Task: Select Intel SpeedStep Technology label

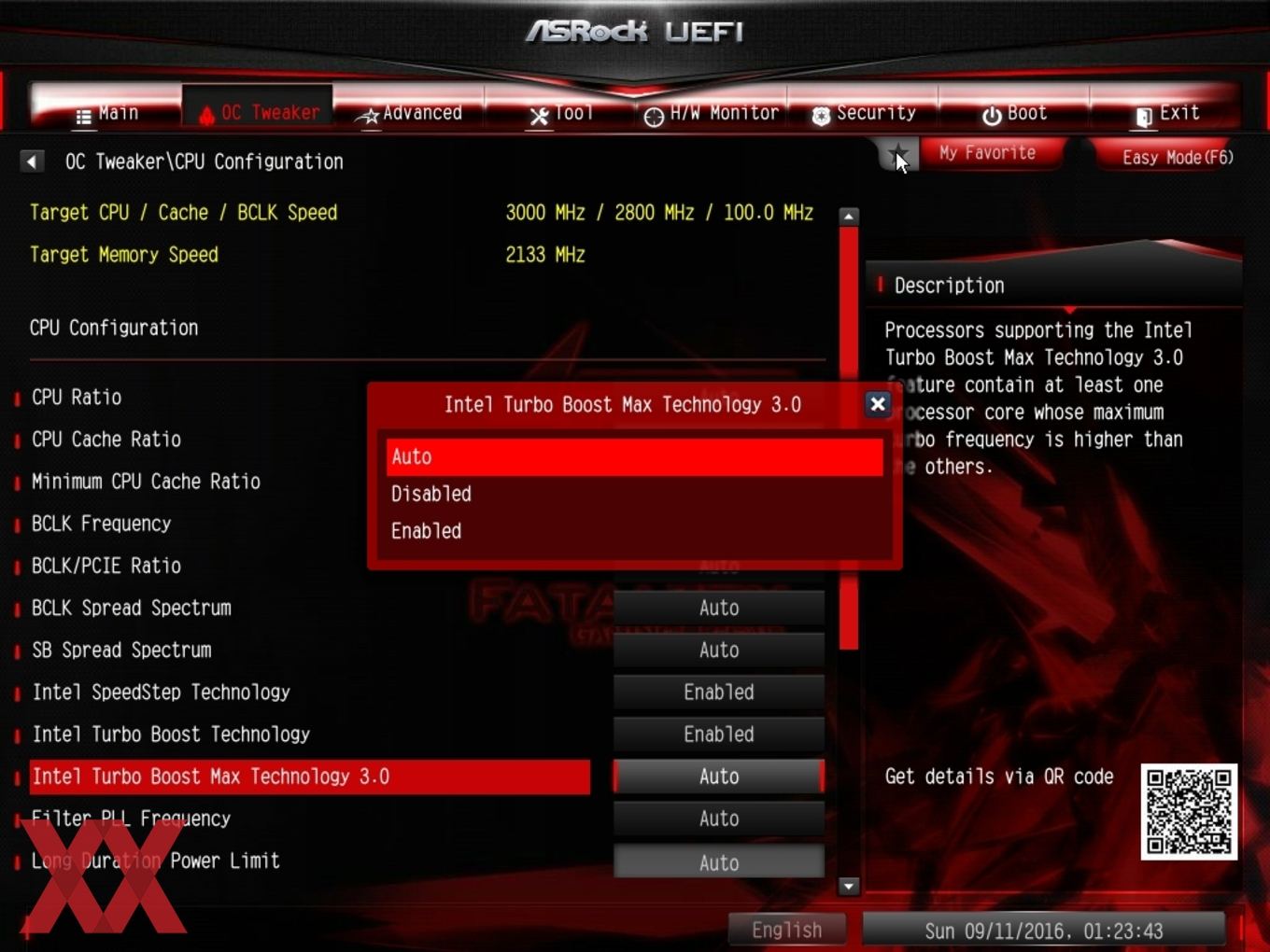Action: [x=161, y=692]
